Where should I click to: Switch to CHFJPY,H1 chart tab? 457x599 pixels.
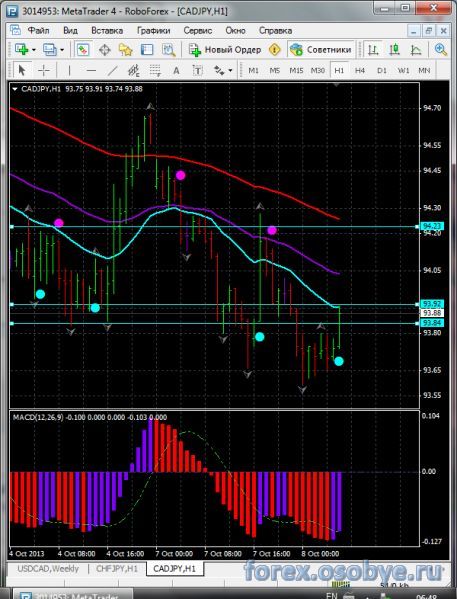(x=117, y=568)
